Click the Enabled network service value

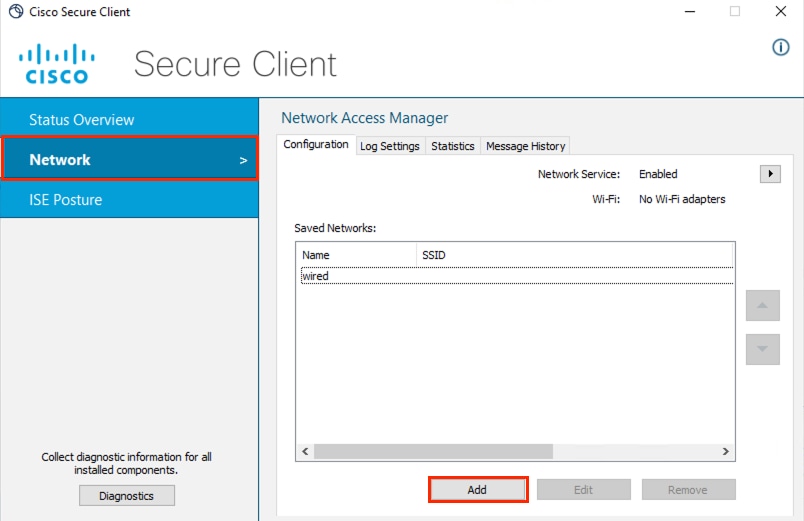coord(658,174)
